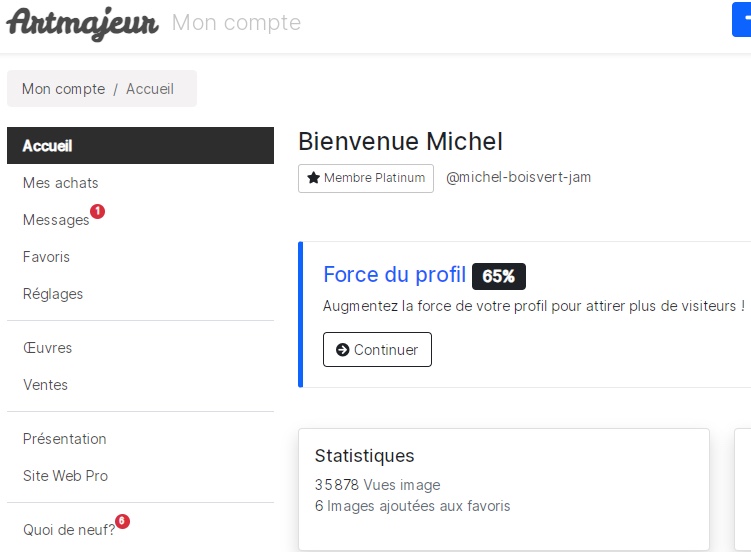Click the Force du profil heading link
751x552 pixels.
pos(395,275)
